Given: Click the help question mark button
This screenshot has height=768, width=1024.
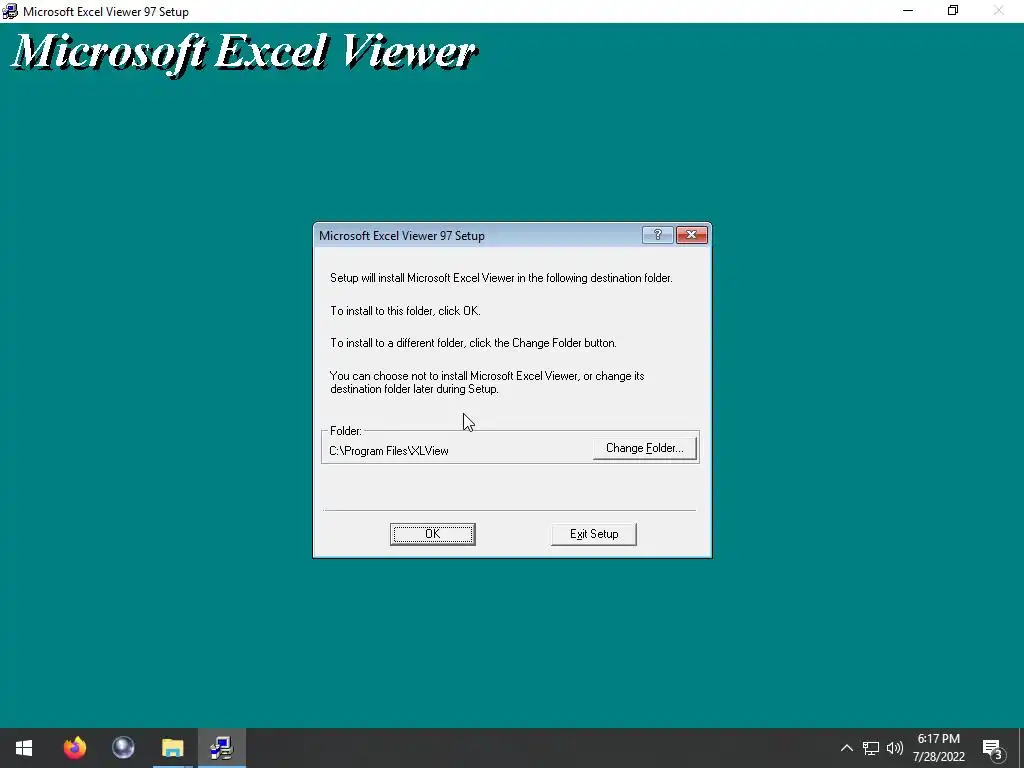Looking at the screenshot, I should [658, 234].
